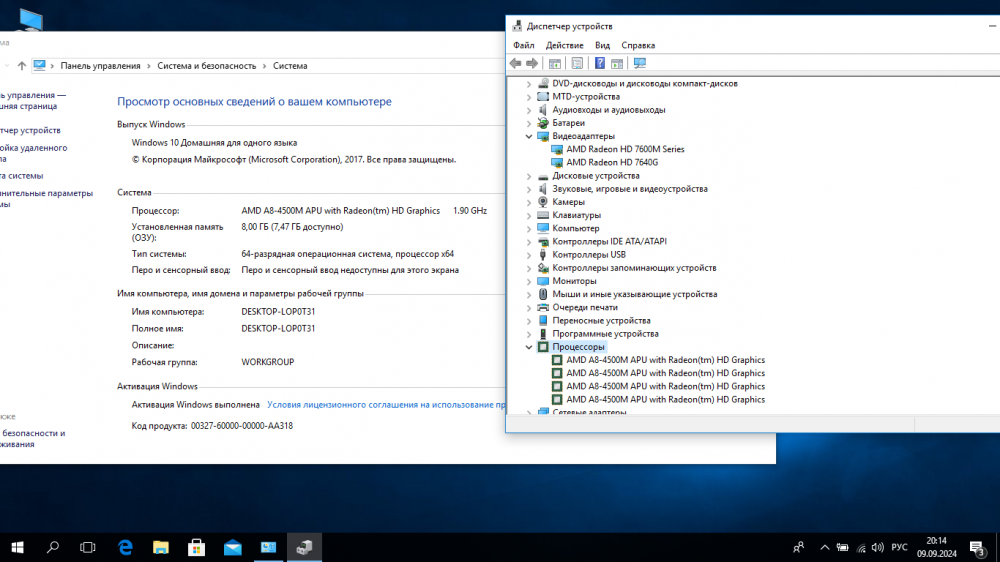1000x562 pixels.
Task: Click the volume speaker tray icon
Action: (x=878, y=547)
